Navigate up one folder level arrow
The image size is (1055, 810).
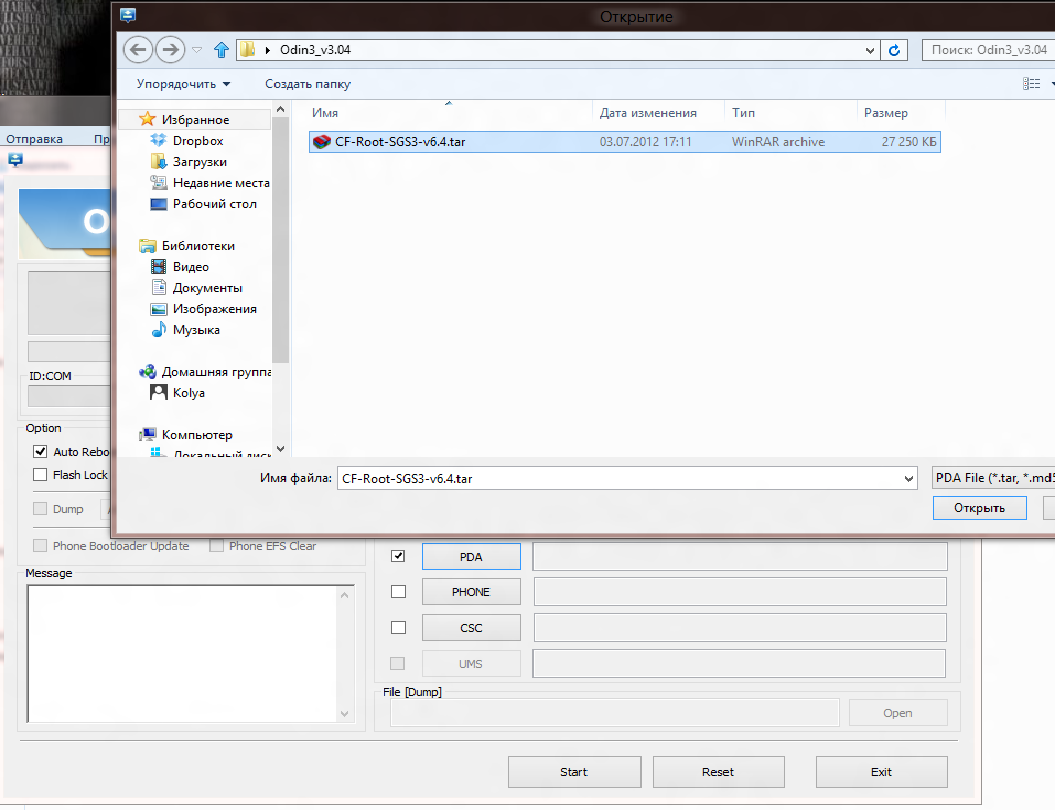221,50
